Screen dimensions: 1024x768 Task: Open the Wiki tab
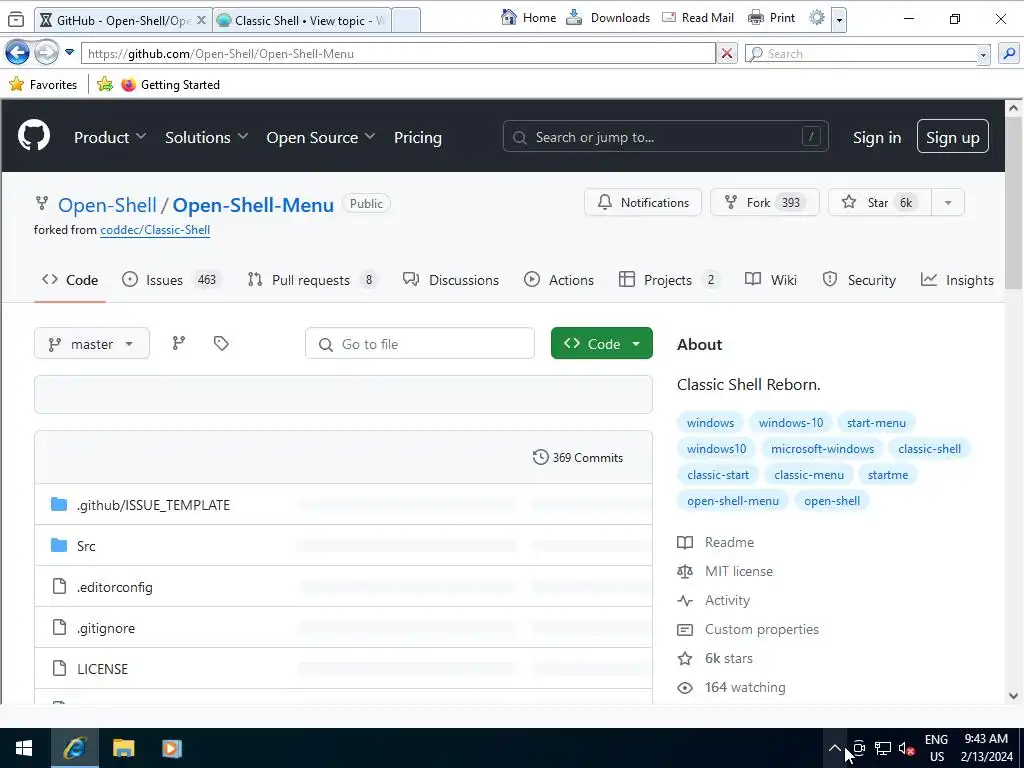[x=771, y=280]
